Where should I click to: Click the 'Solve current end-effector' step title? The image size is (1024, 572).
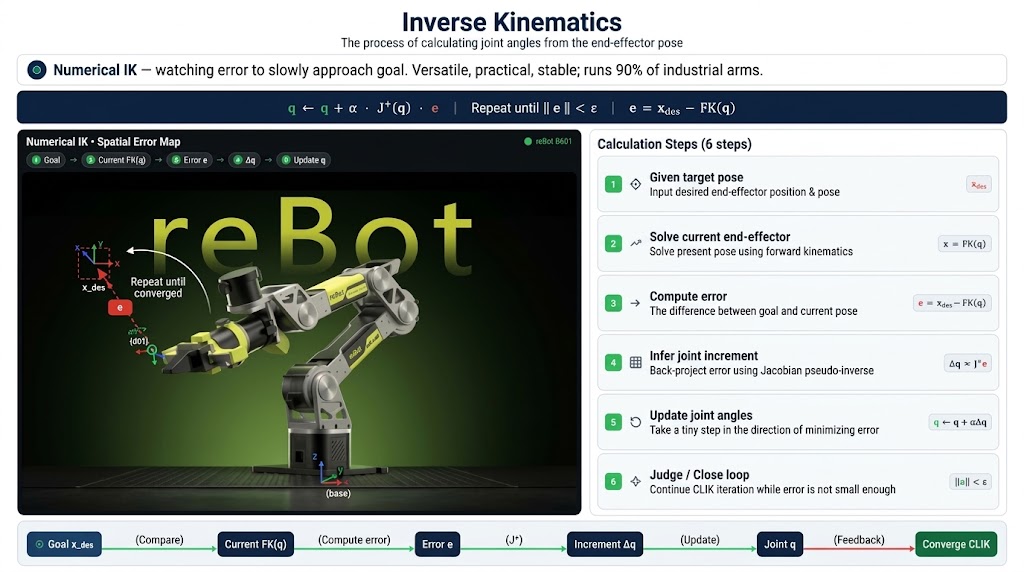click(720, 236)
